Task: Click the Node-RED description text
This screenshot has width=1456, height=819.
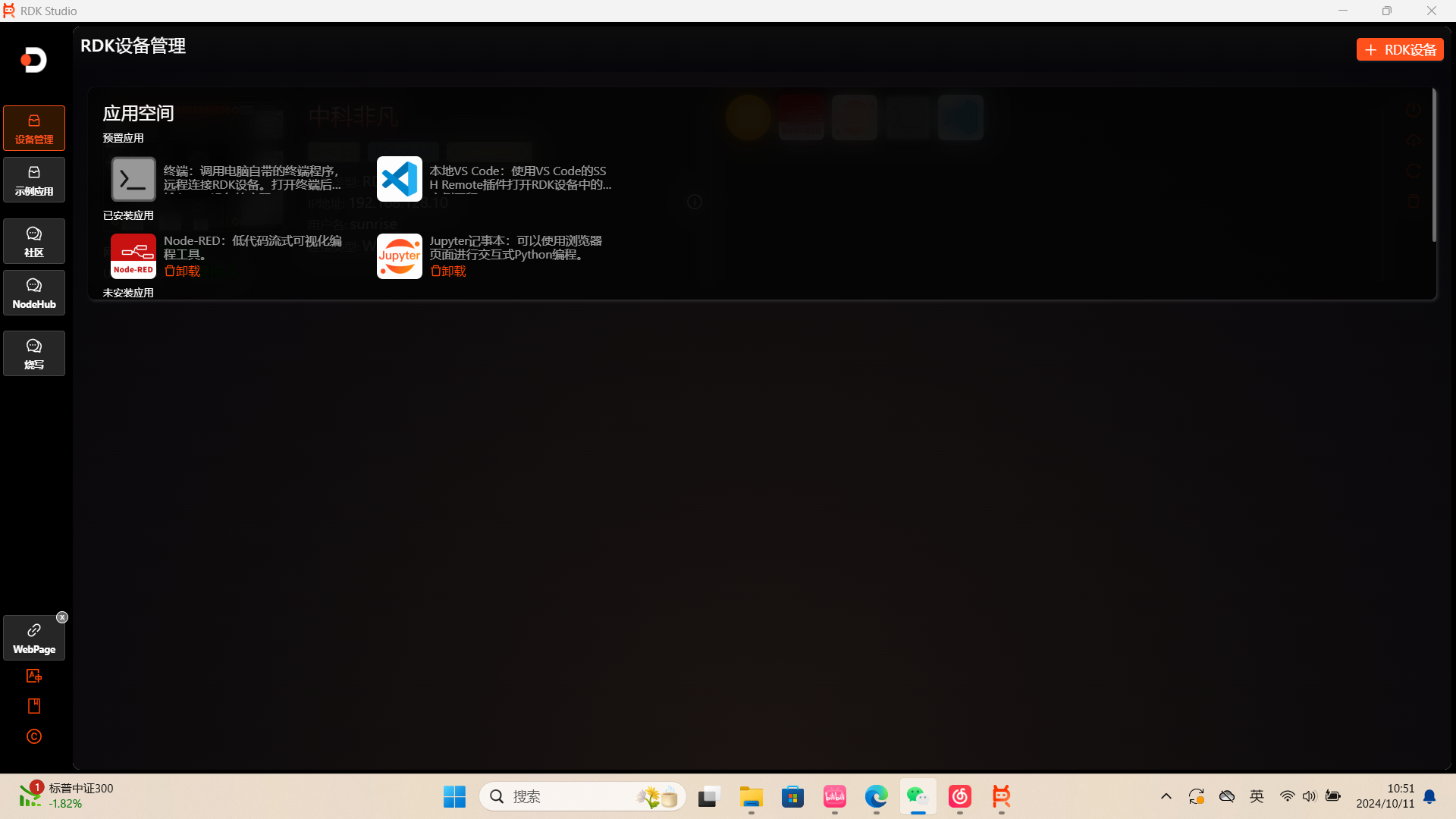Action: pyautogui.click(x=253, y=248)
